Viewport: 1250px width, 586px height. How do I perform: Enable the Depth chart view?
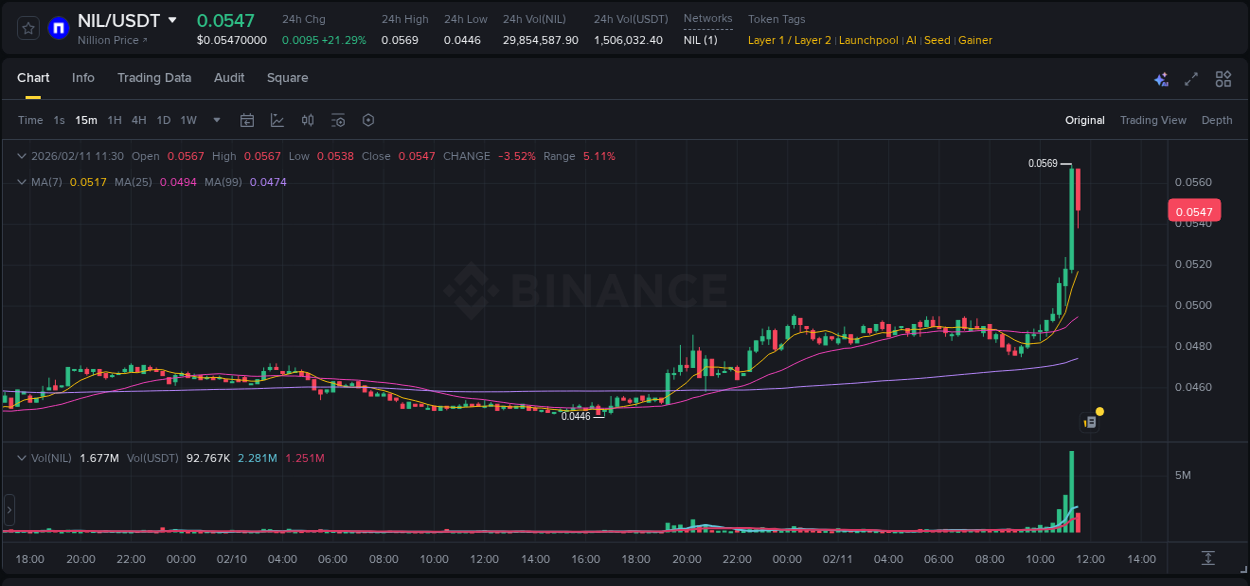(1217, 120)
